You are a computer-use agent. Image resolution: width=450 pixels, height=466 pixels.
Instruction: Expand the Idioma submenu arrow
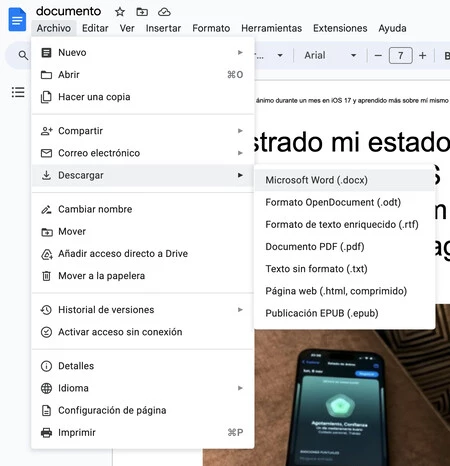pos(240,388)
